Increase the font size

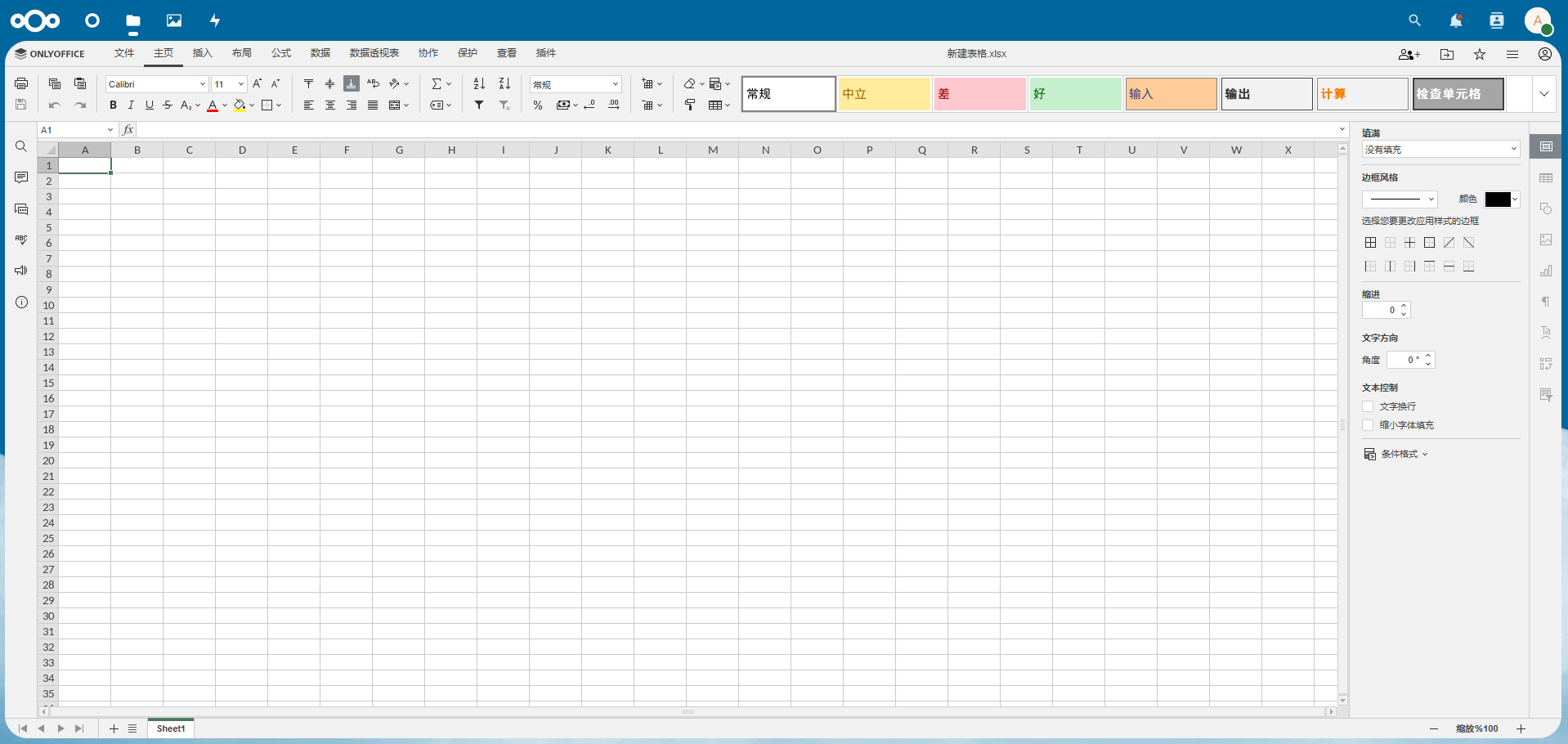[x=258, y=83]
